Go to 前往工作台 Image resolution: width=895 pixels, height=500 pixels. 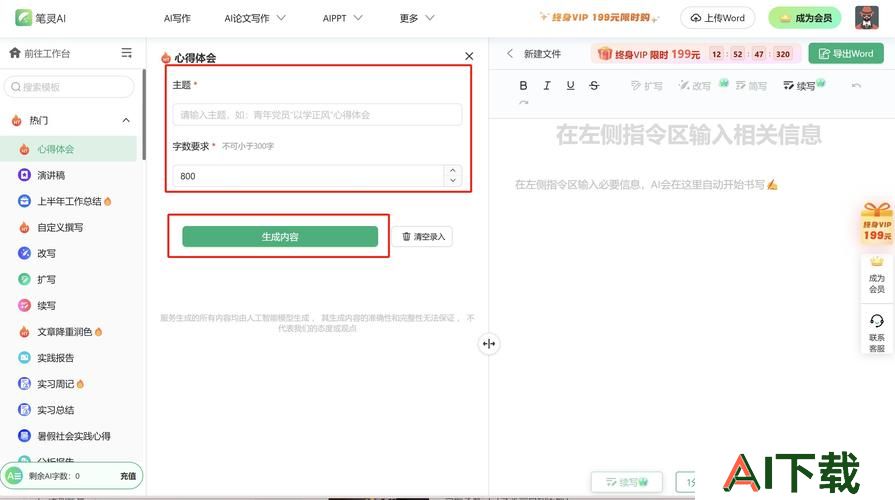40,53
